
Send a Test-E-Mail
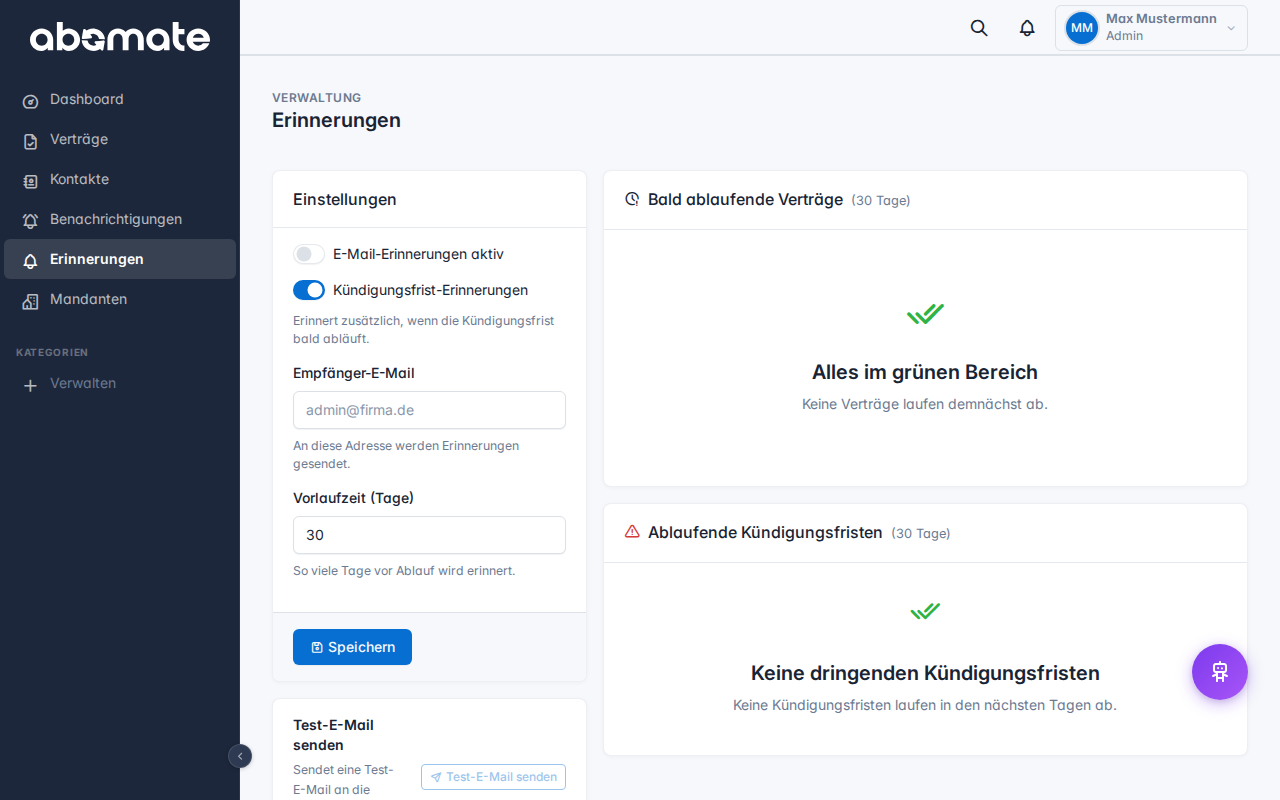[x=493, y=777]
